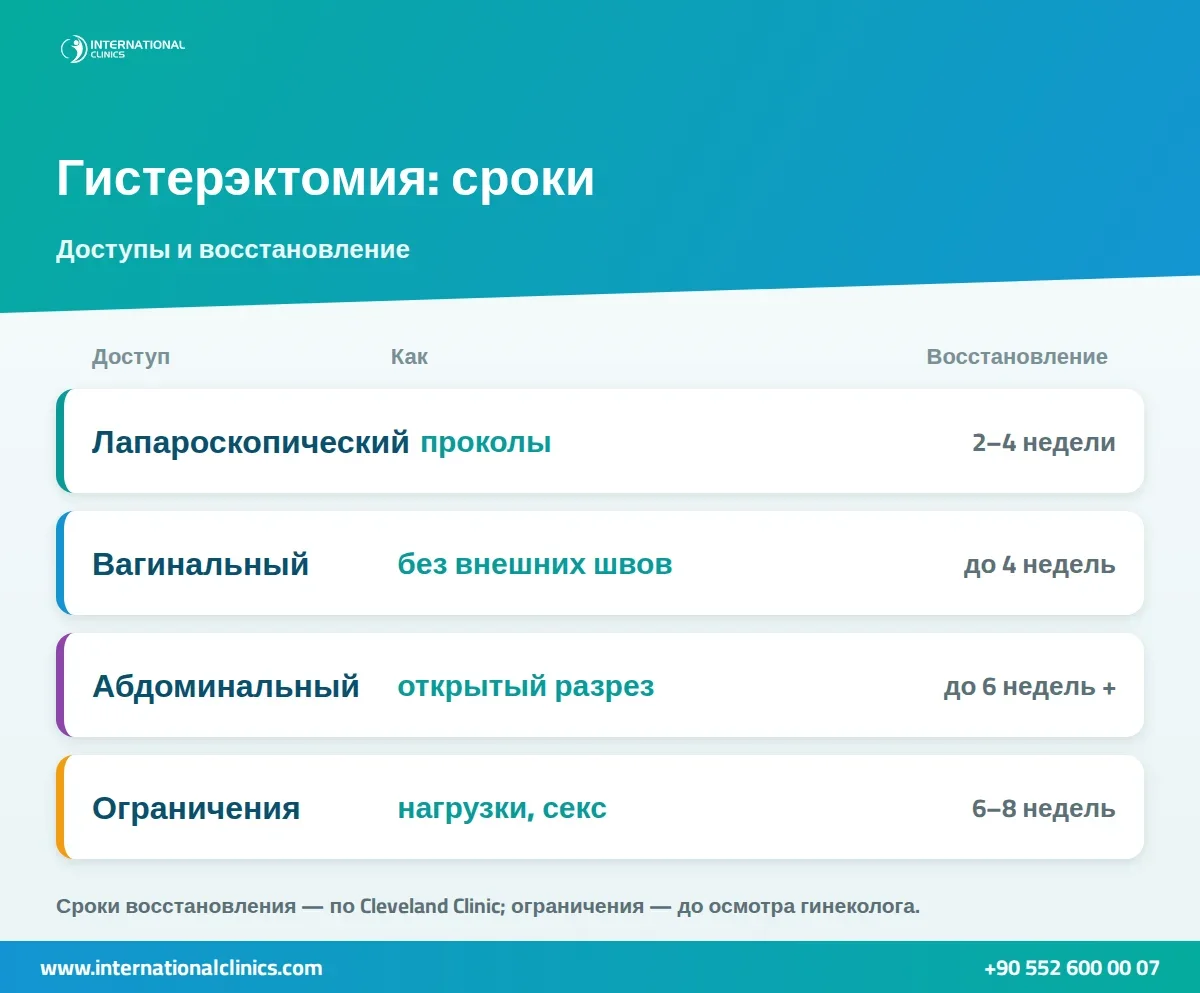This screenshot has height=993, width=1200.
Task: Click the Cleveland Clinic footnote text
Action: (488, 907)
